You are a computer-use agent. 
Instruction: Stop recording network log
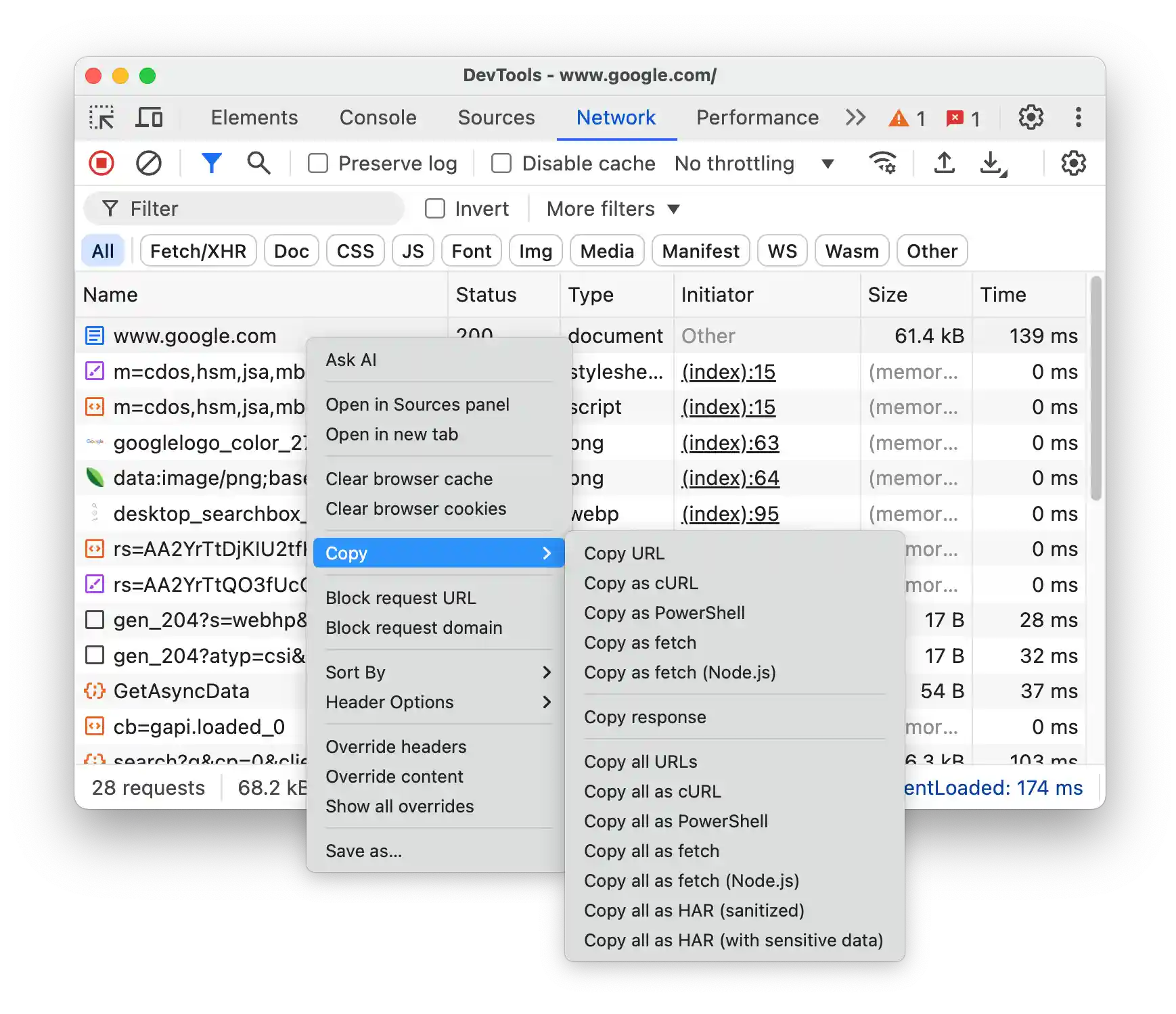pyautogui.click(x=101, y=163)
